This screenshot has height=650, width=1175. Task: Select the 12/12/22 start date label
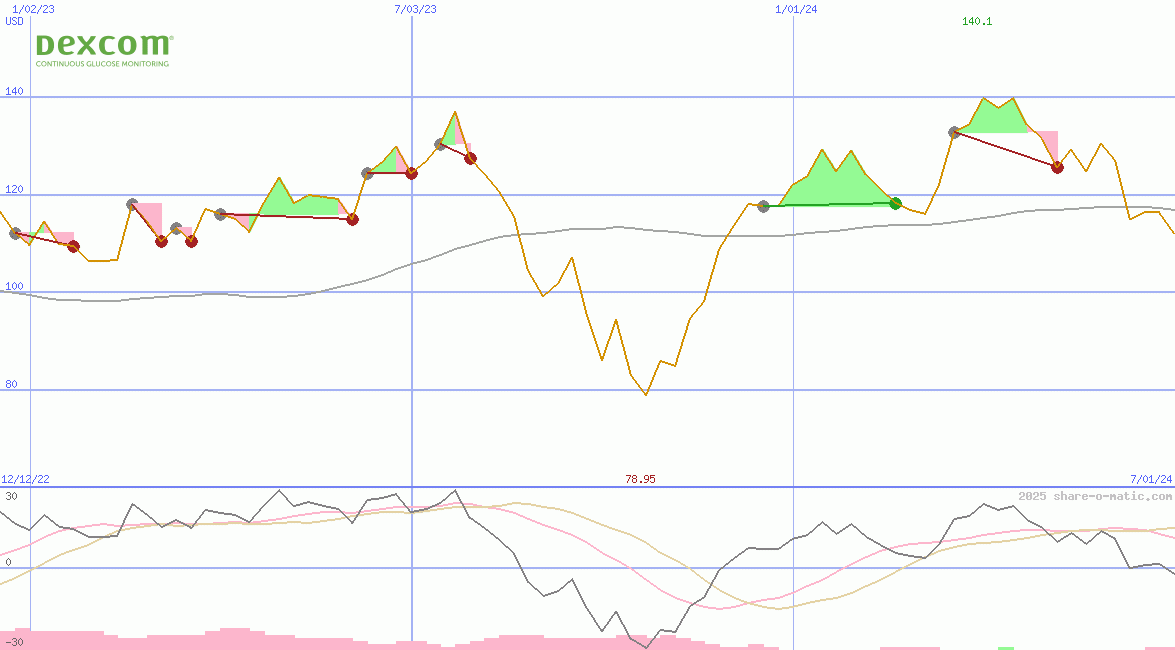[x=24, y=478]
